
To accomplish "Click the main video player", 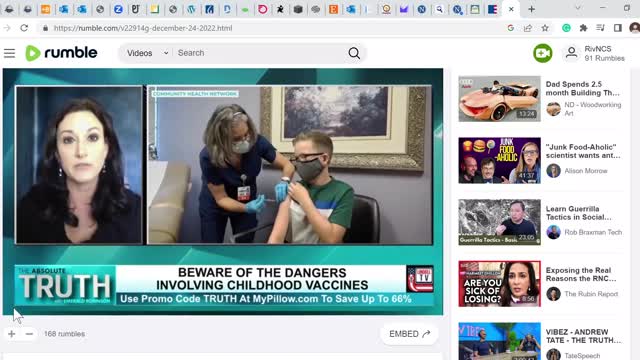I will (x=223, y=191).
